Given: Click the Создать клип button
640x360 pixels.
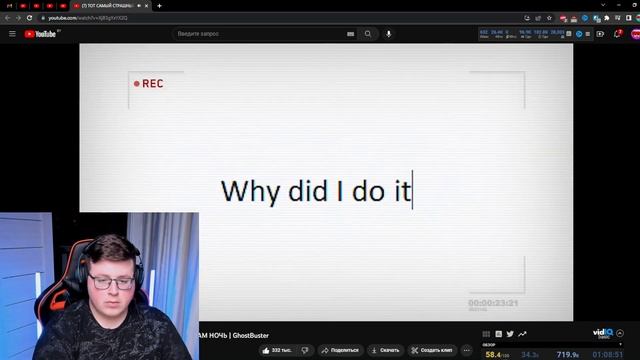Looking at the screenshot, I should 432,350.
